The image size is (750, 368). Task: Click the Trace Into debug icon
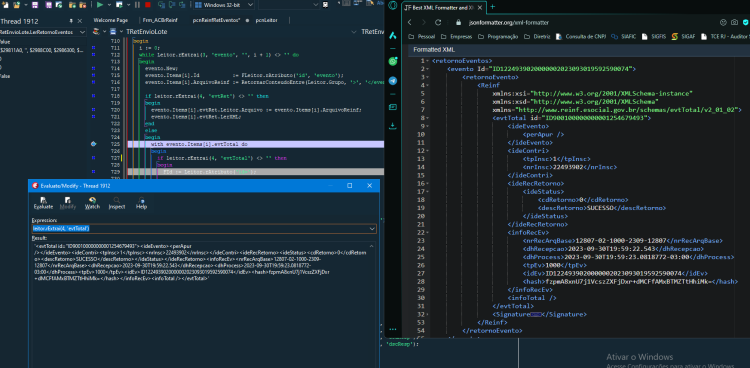pos(161,5)
